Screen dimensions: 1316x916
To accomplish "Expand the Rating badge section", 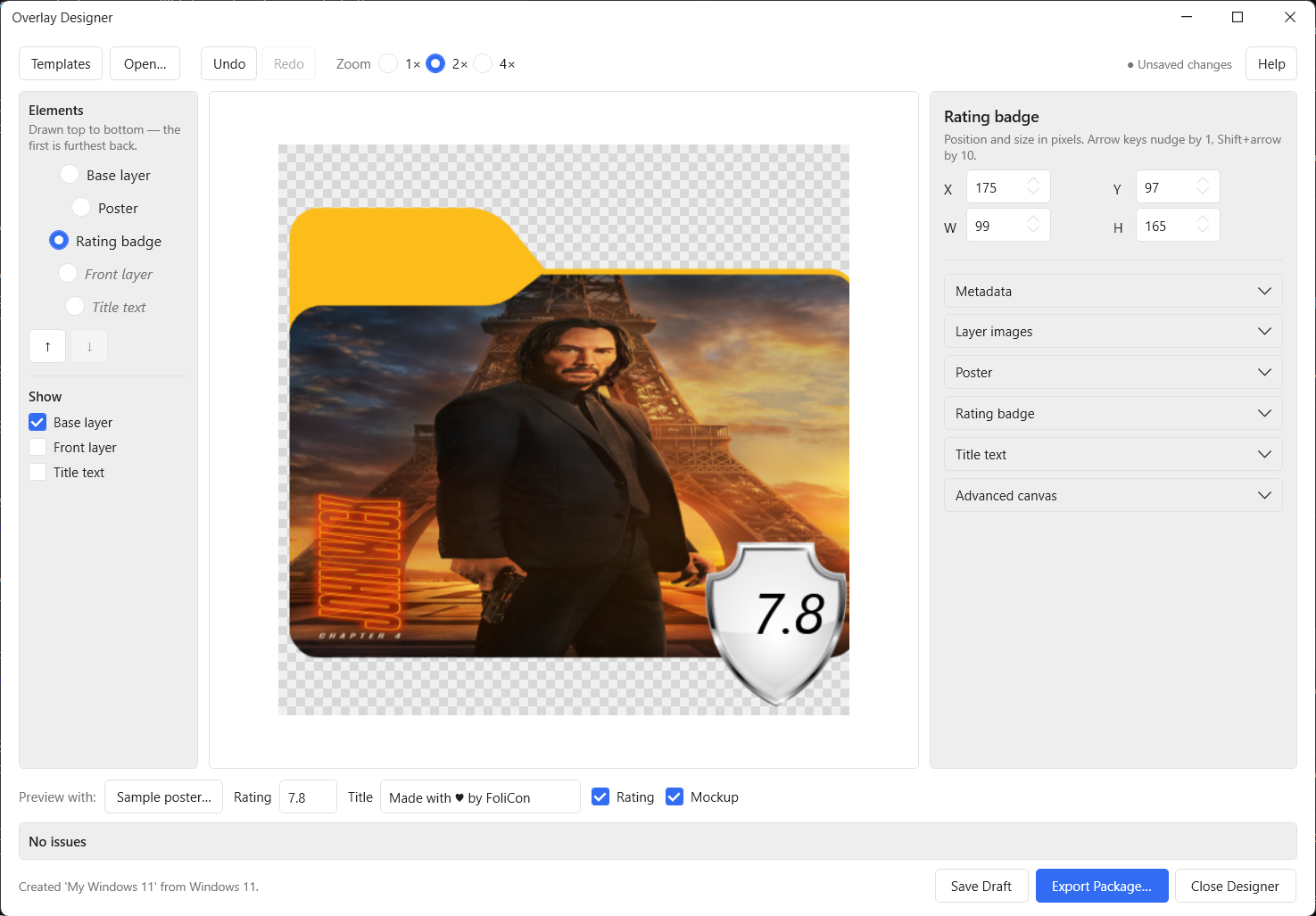I will (1113, 413).
